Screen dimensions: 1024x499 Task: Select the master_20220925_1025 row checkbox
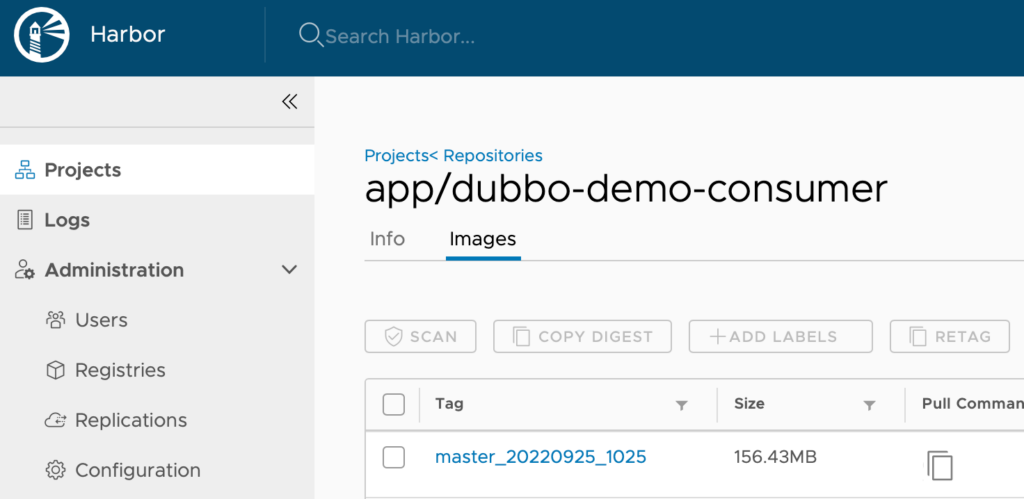394,457
